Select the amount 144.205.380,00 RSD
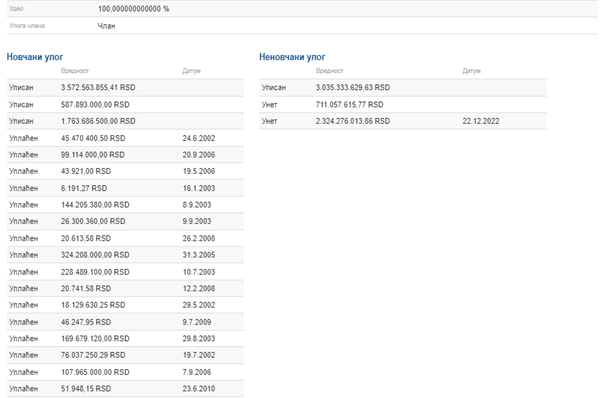605x398 pixels. tap(95, 205)
